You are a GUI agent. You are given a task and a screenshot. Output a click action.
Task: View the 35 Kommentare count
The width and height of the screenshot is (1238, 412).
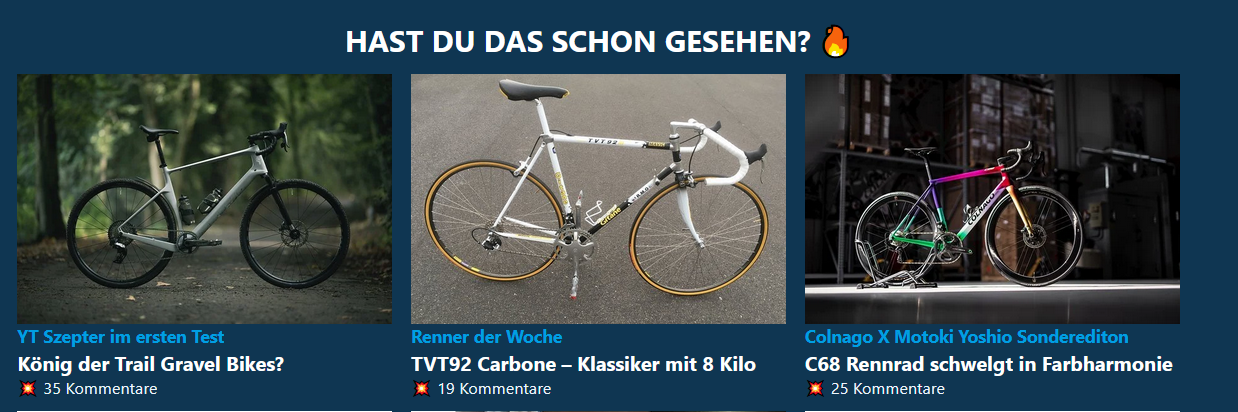tap(100, 389)
